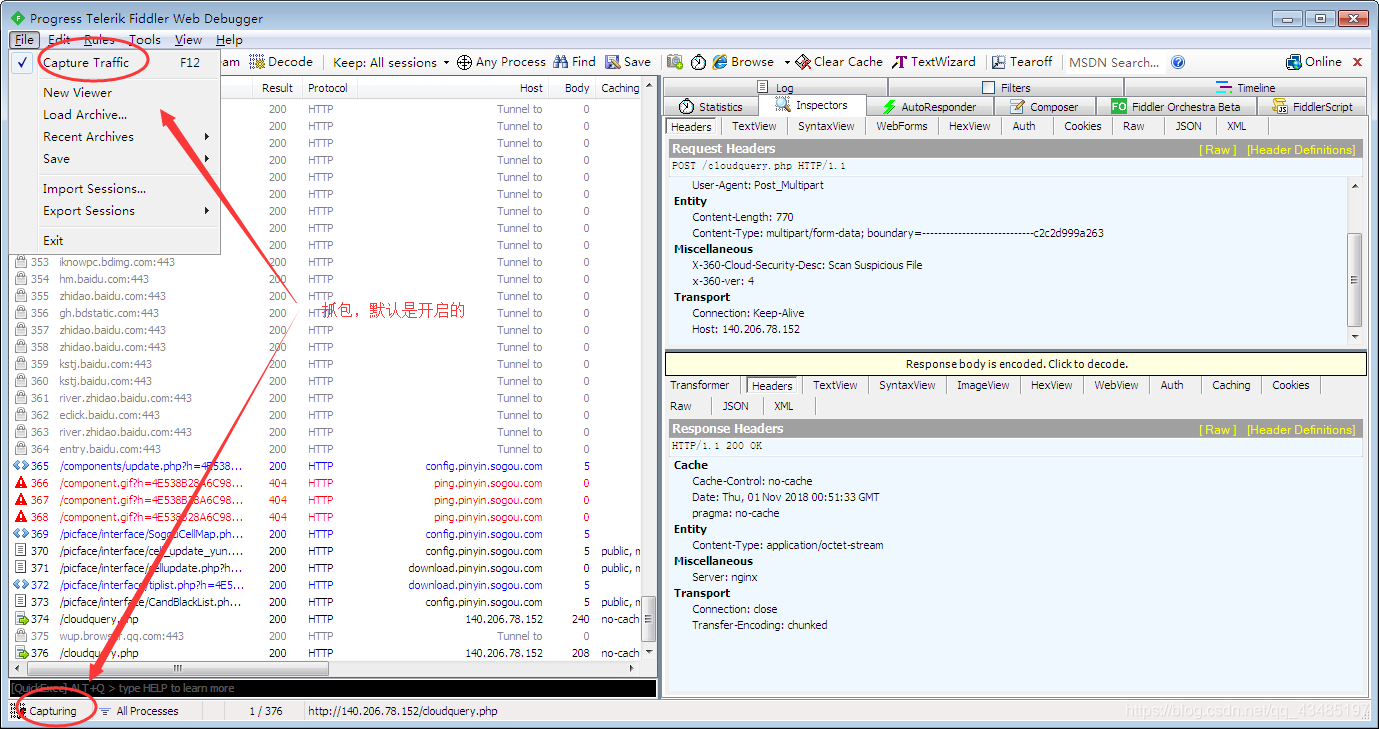The height and width of the screenshot is (729, 1379).
Task: Click the Tearoff toolbar button
Action: point(1022,62)
